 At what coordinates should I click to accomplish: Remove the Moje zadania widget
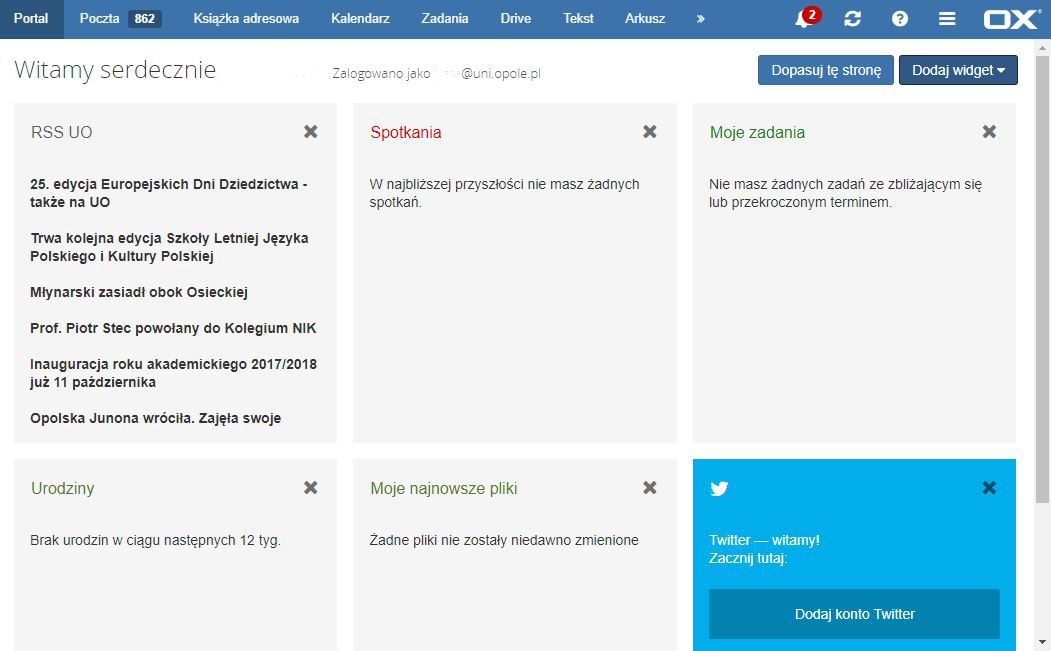(x=989, y=132)
